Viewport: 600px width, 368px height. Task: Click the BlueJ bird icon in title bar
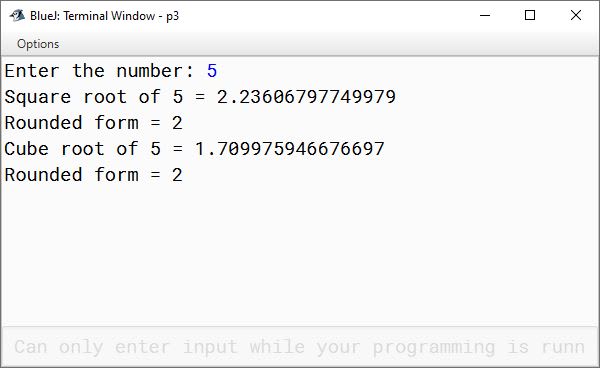[x=17, y=16]
